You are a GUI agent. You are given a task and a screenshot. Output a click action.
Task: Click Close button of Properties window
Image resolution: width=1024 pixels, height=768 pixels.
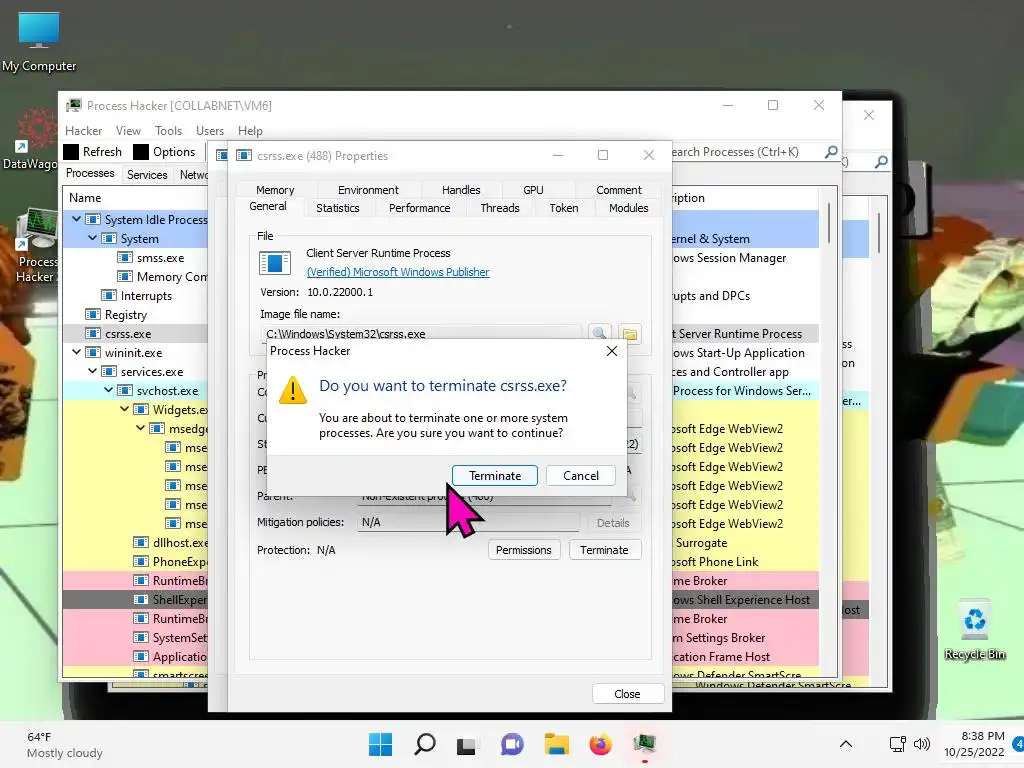coord(627,694)
